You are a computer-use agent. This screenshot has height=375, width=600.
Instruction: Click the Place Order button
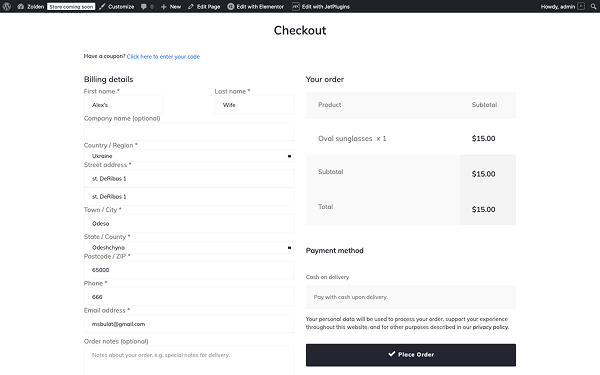411,355
